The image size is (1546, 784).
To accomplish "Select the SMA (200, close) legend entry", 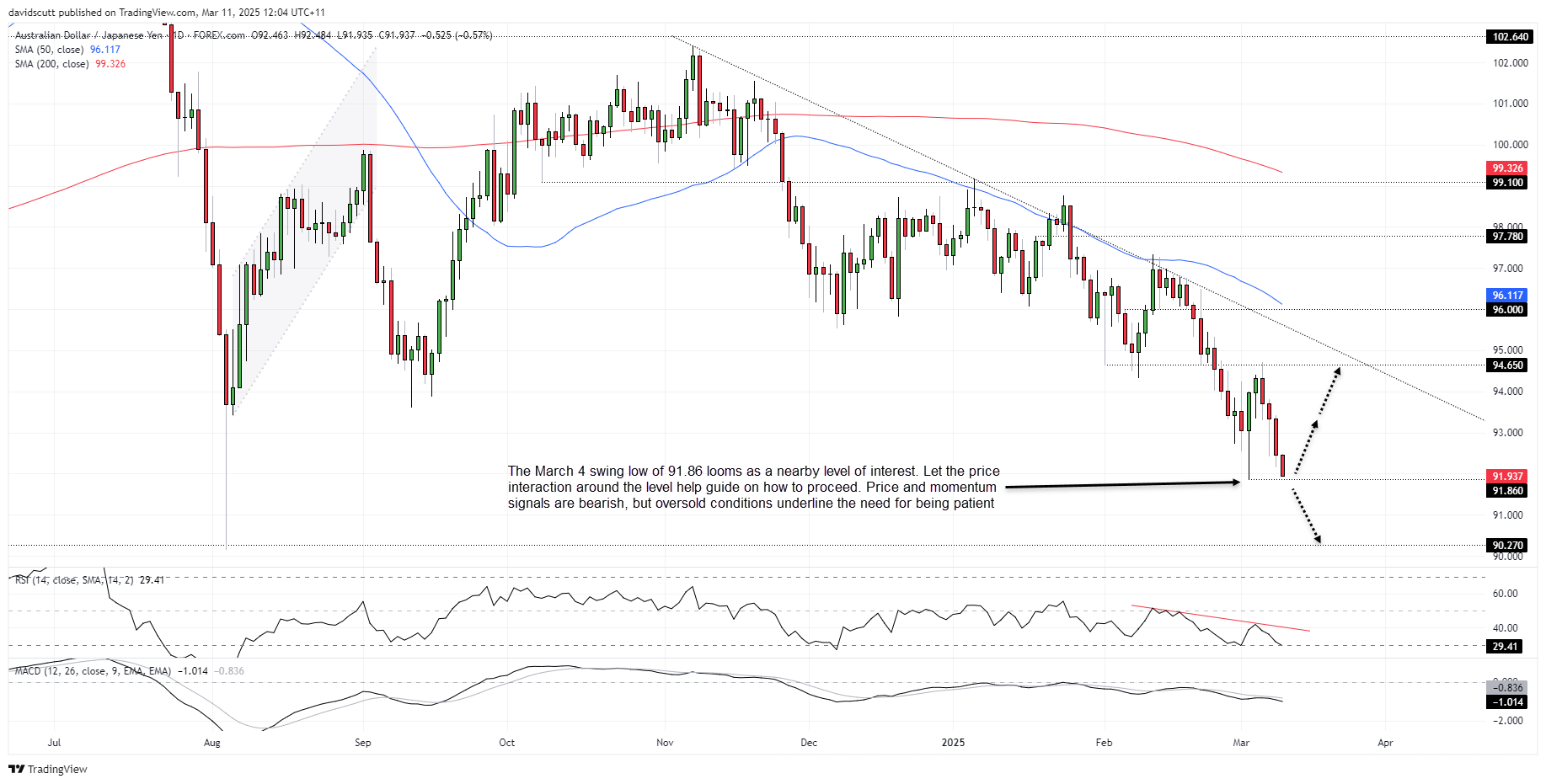I will (x=70, y=64).
